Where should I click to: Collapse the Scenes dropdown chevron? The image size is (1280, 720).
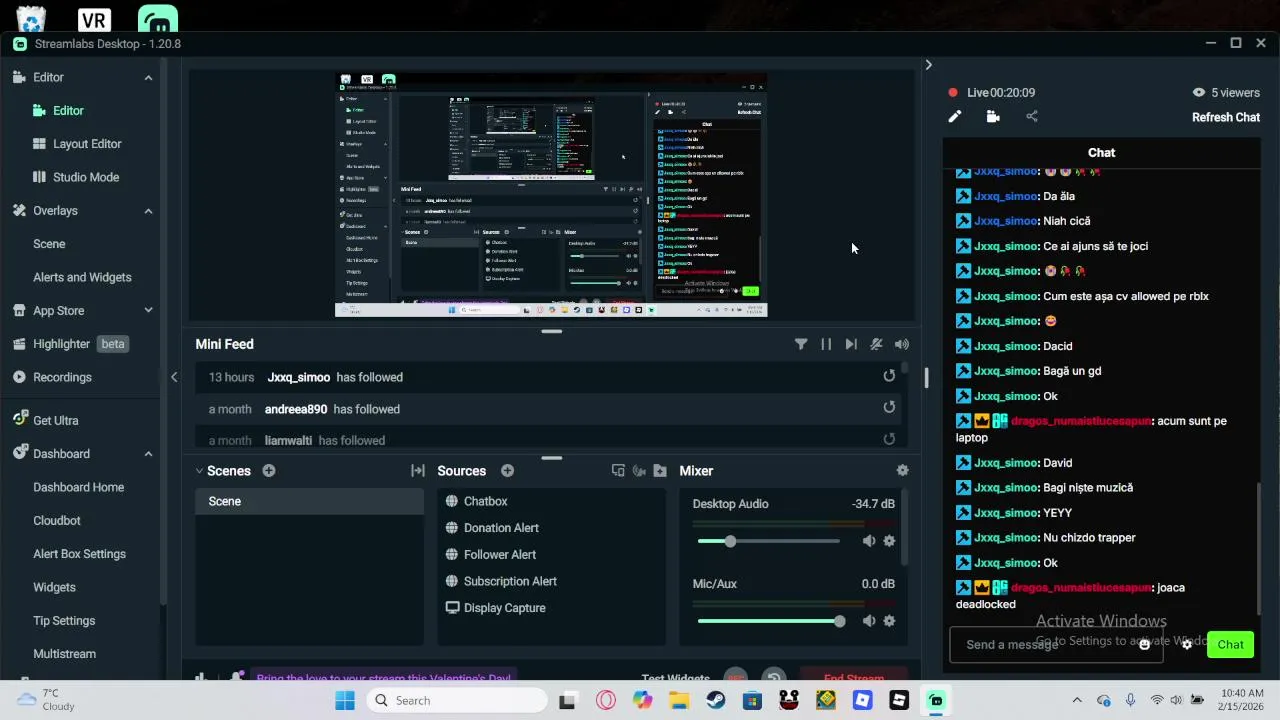click(x=199, y=471)
